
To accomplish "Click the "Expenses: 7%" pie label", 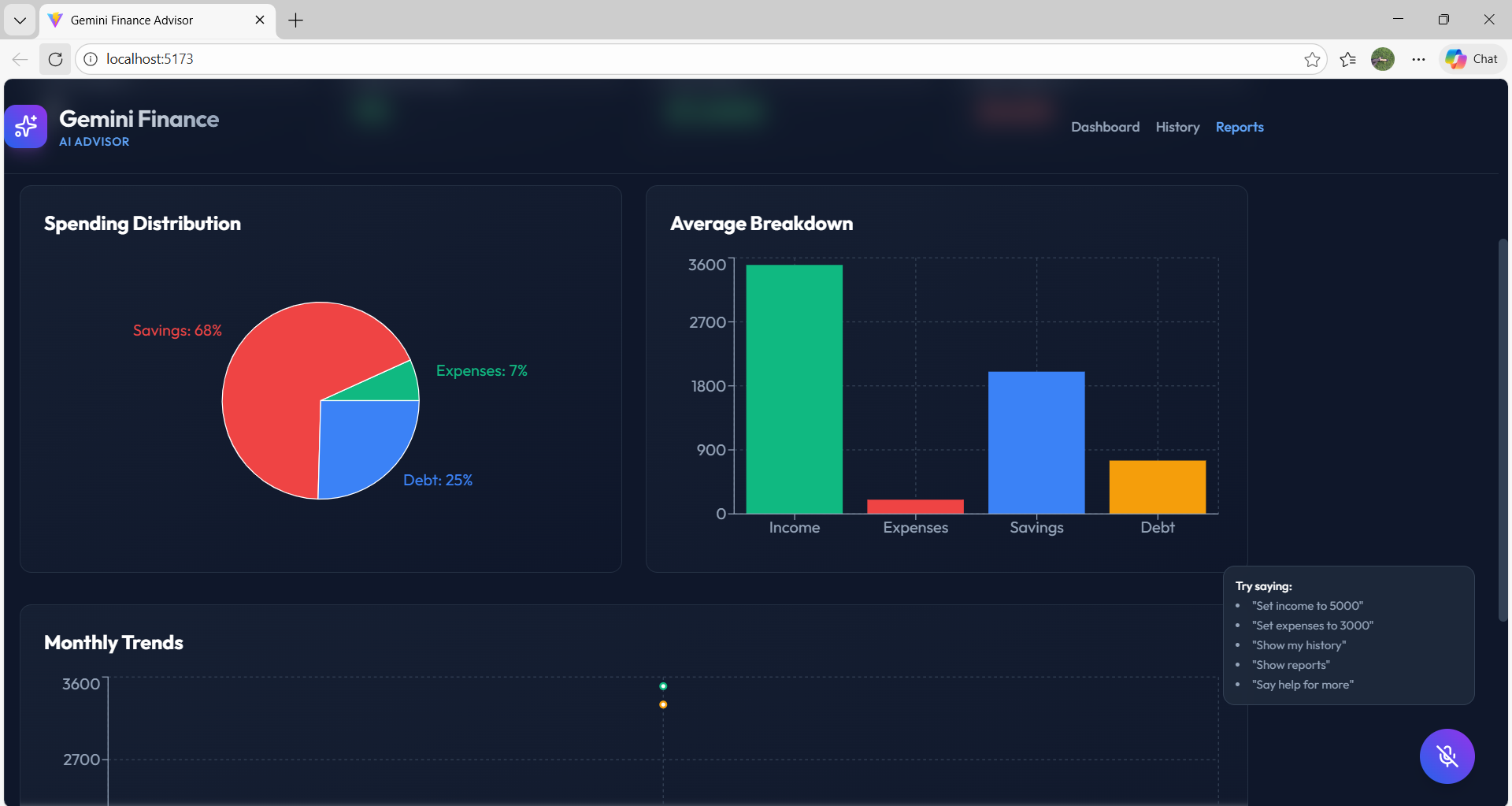I will coord(482,370).
